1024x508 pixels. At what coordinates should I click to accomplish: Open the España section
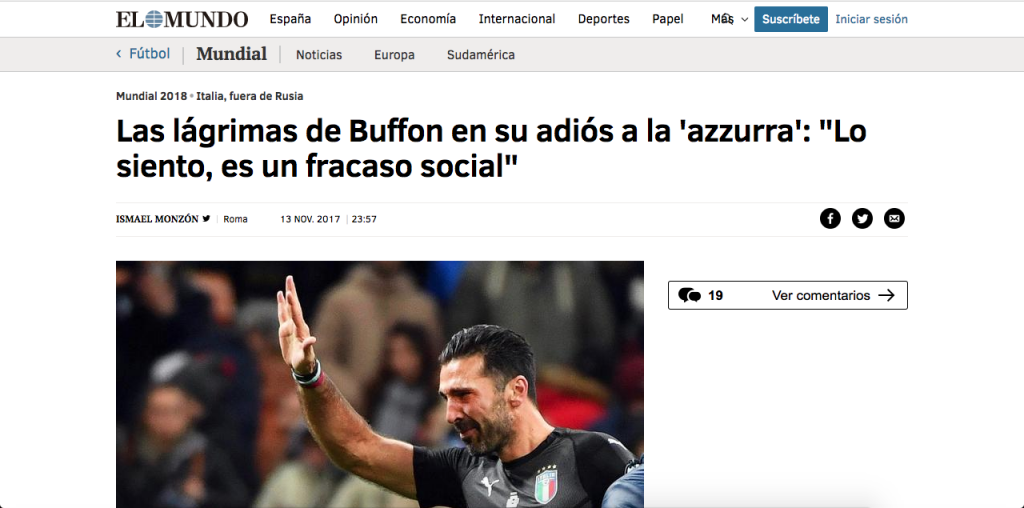coord(290,19)
